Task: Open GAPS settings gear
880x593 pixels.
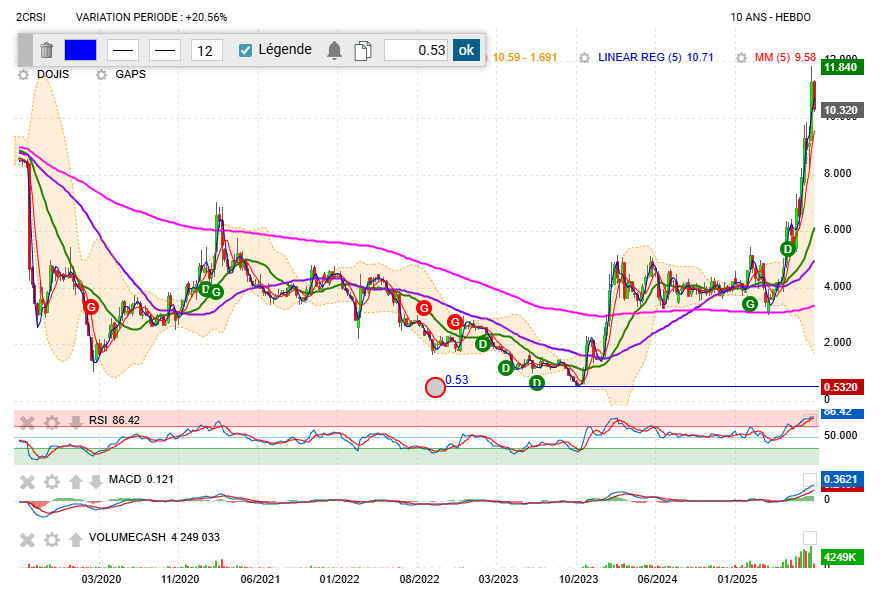Action: (101, 74)
